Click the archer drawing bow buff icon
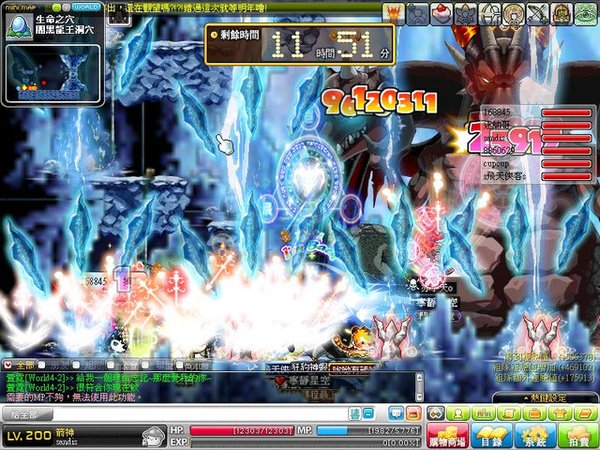 click(x=489, y=14)
